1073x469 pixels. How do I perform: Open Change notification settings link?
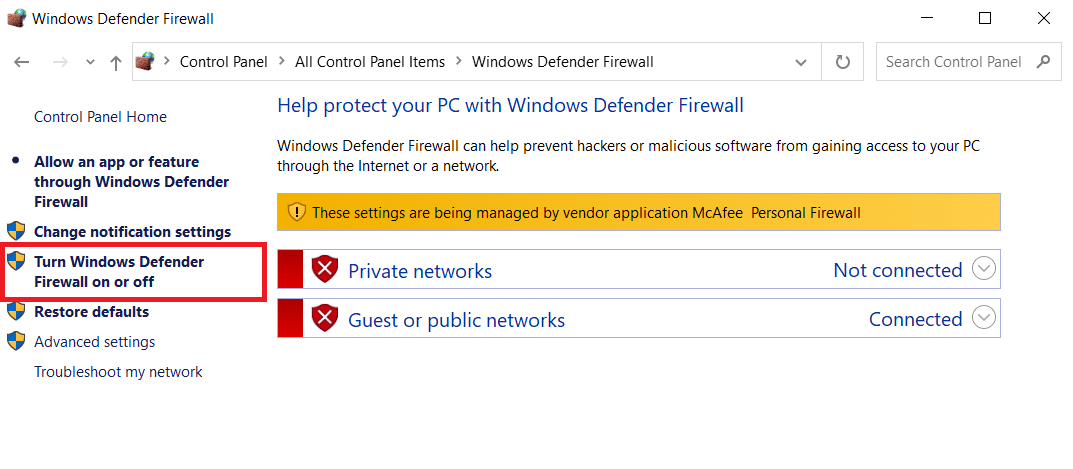(132, 232)
